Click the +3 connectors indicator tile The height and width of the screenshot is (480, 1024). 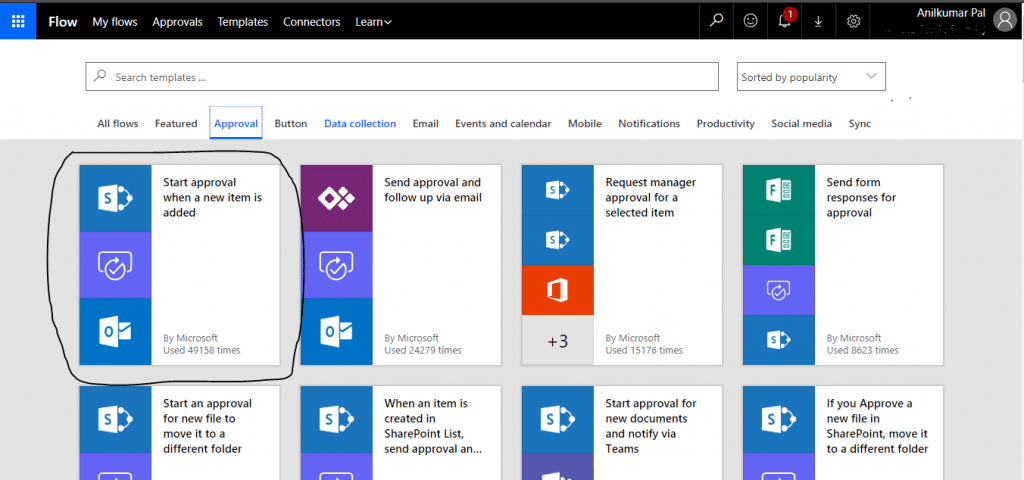click(x=557, y=341)
